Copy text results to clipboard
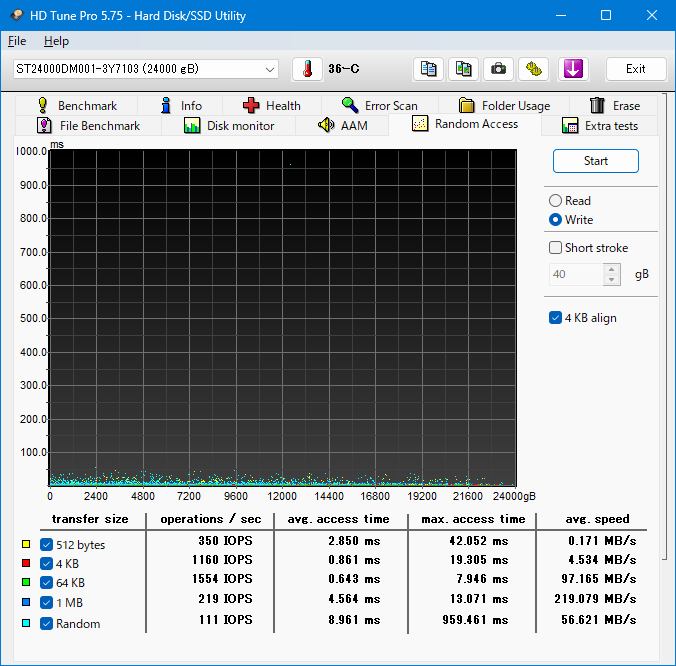 click(x=428, y=69)
